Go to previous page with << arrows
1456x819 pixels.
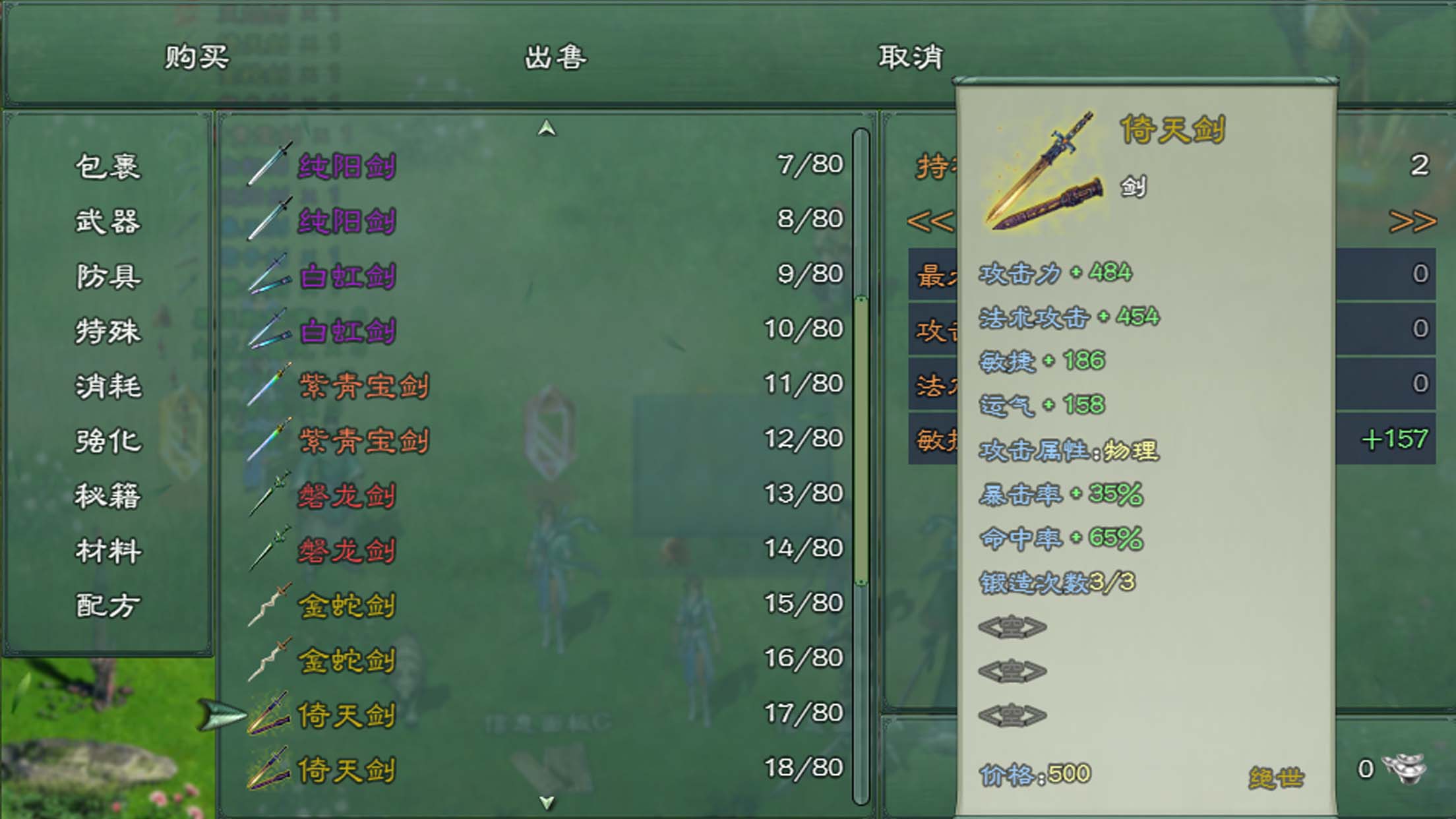[930, 222]
